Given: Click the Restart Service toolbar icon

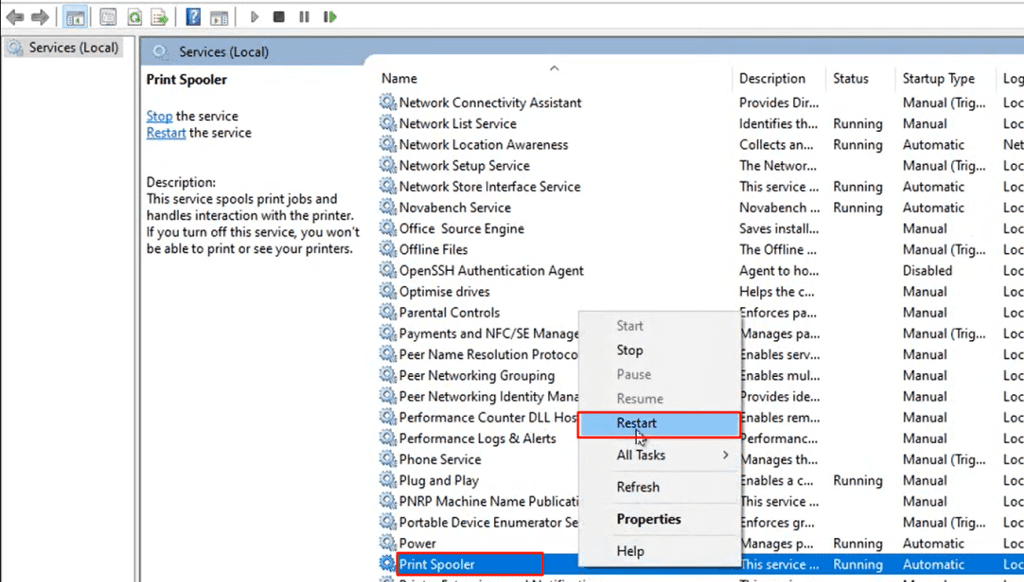Looking at the screenshot, I should pos(329,17).
